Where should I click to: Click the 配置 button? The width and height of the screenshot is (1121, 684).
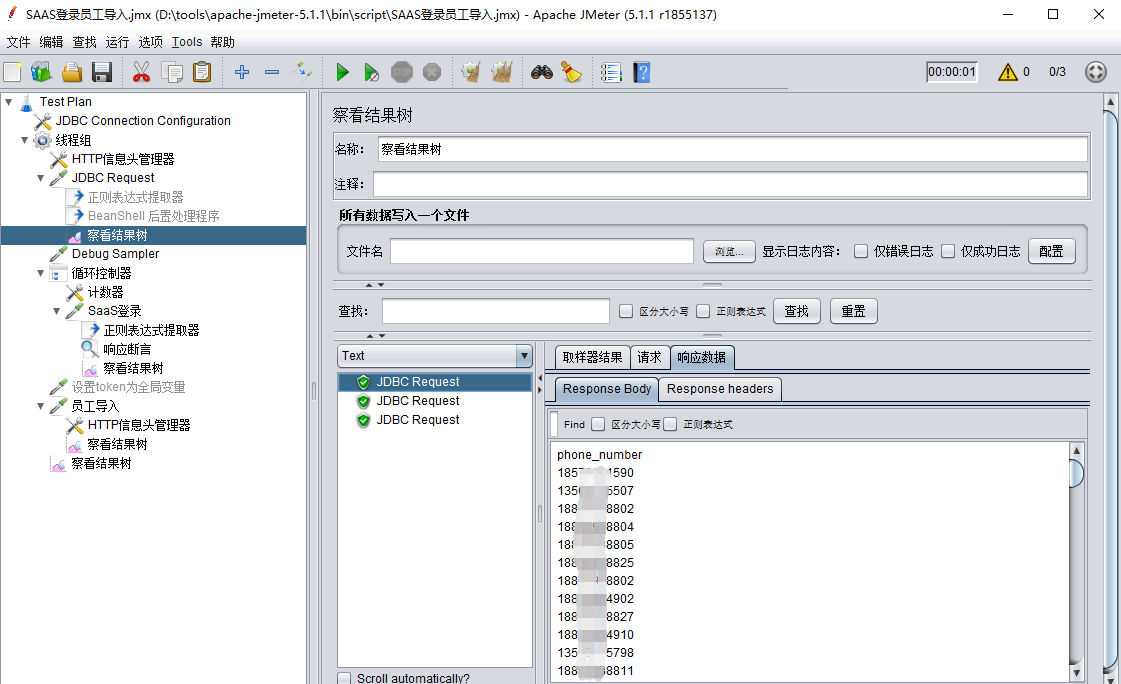pyautogui.click(x=1052, y=252)
